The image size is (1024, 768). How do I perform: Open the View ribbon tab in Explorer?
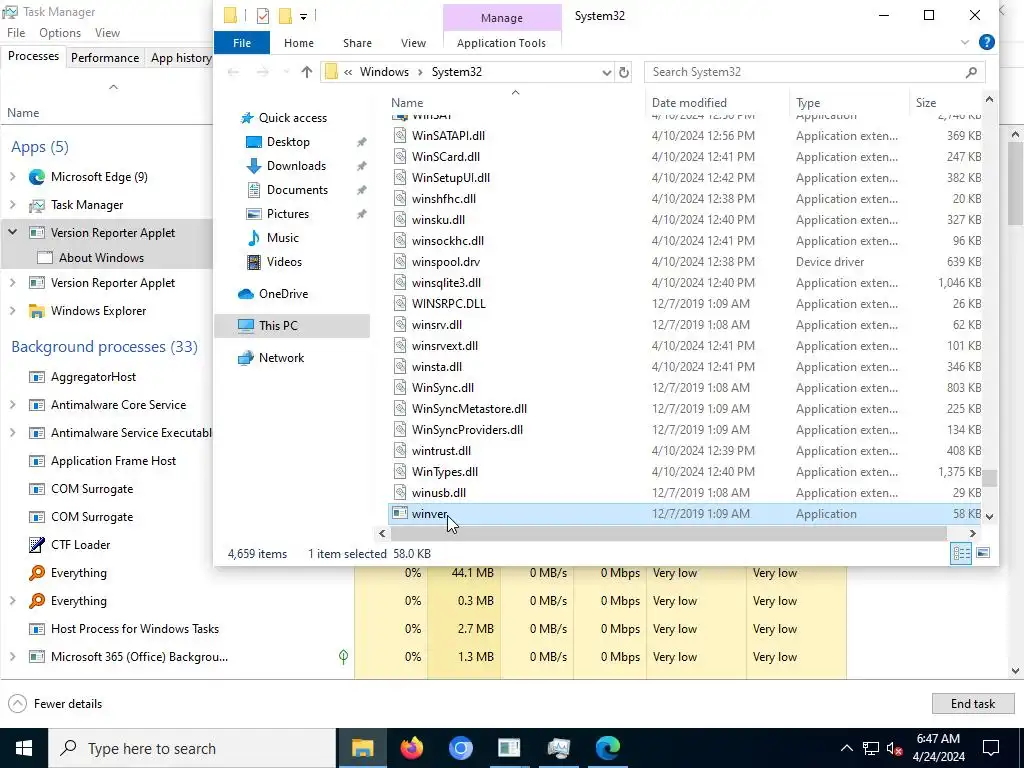413,42
